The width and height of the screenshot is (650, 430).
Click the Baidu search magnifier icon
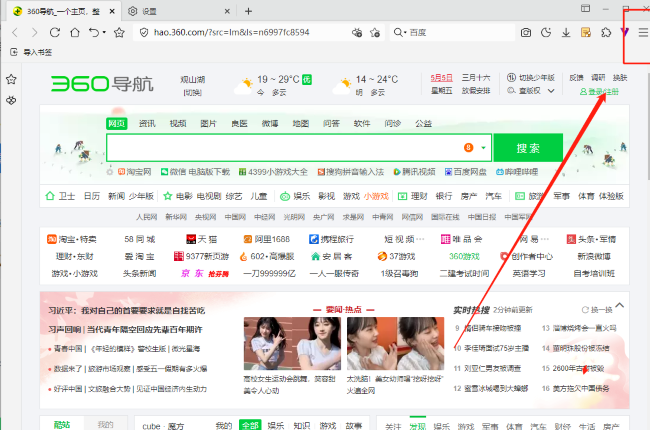(398, 32)
